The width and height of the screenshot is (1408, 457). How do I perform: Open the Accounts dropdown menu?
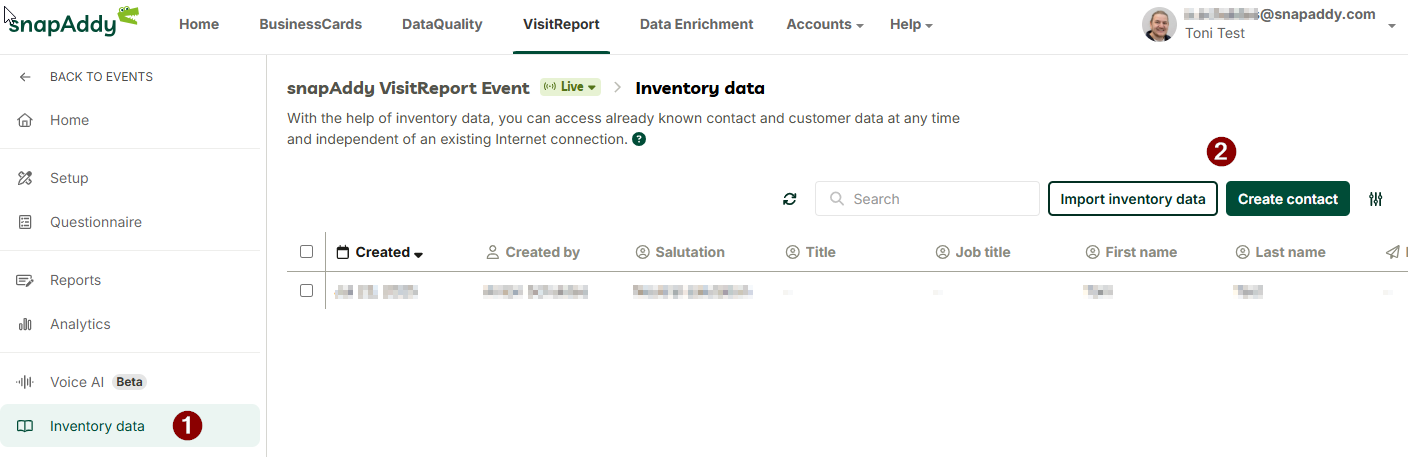pyautogui.click(x=825, y=24)
